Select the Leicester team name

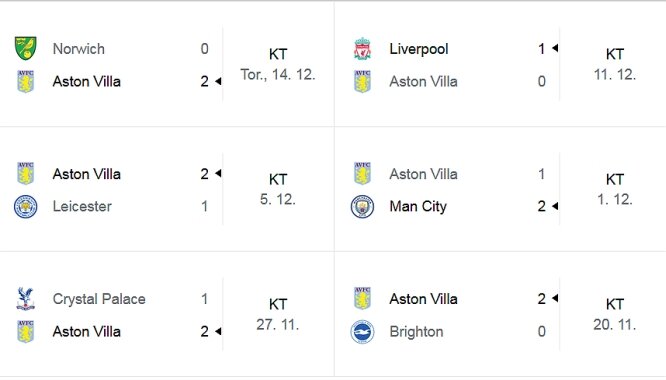pyautogui.click(x=82, y=206)
